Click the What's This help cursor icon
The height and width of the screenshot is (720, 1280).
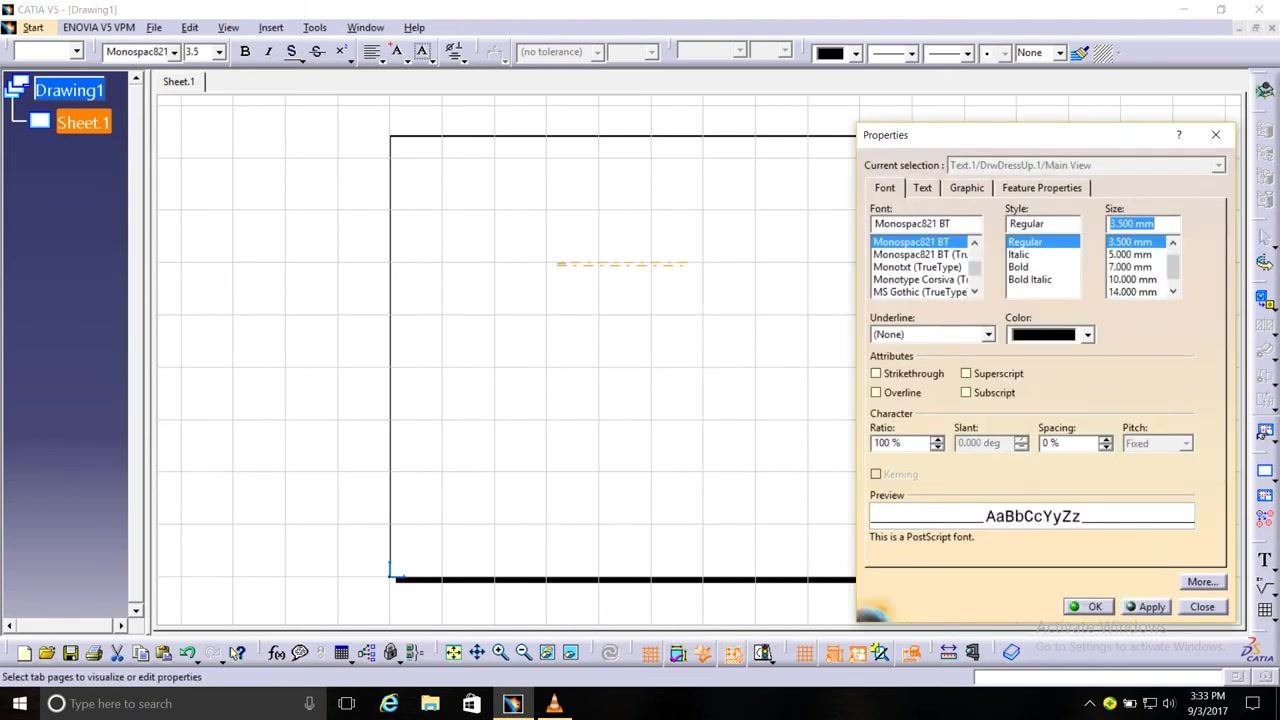coord(237,653)
